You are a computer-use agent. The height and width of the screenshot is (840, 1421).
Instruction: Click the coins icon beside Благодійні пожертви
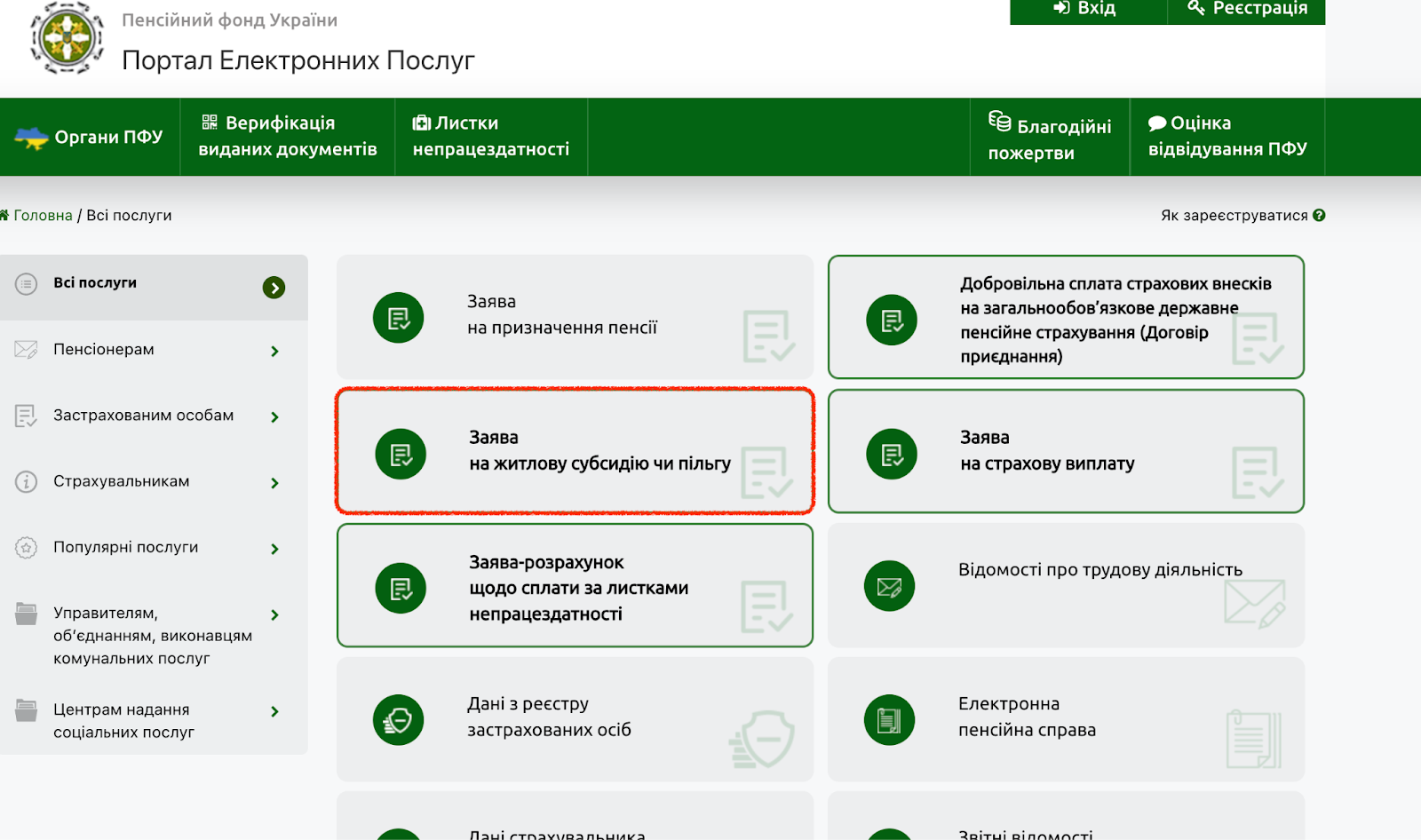point(1000,121)
